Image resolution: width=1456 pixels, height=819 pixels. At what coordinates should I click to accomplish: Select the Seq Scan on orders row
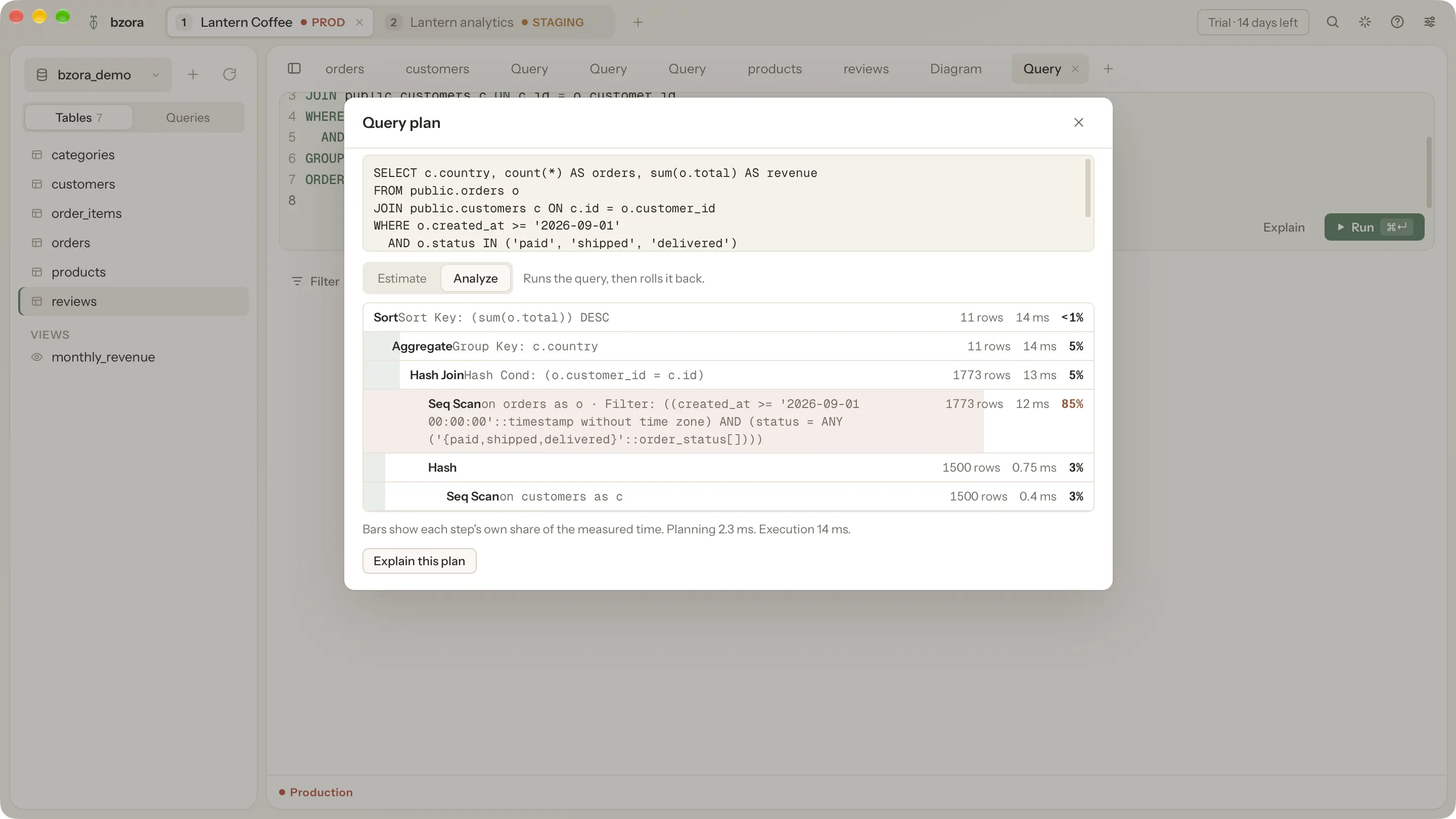point(728,421)
